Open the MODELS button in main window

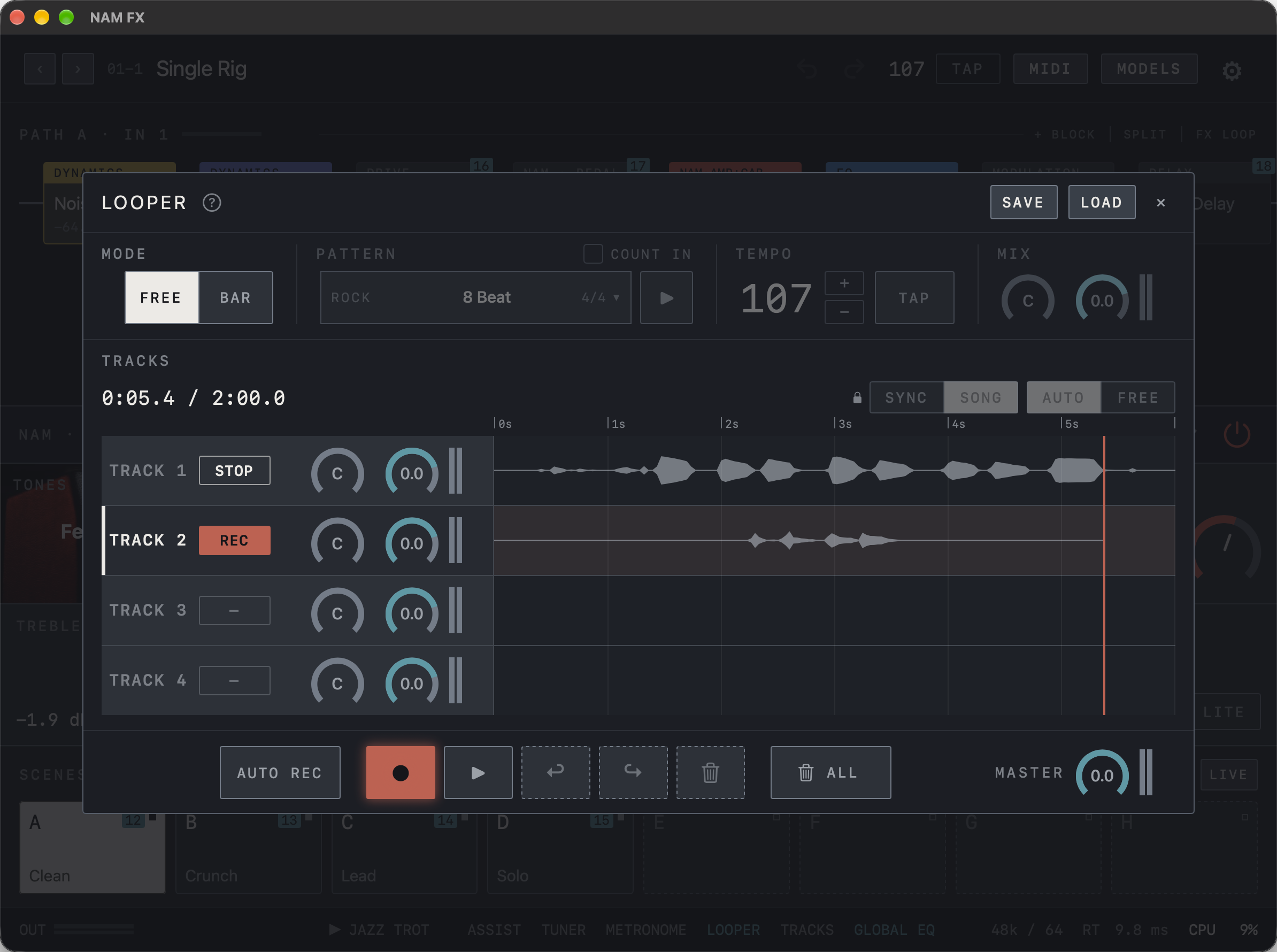pos(1149,69)
